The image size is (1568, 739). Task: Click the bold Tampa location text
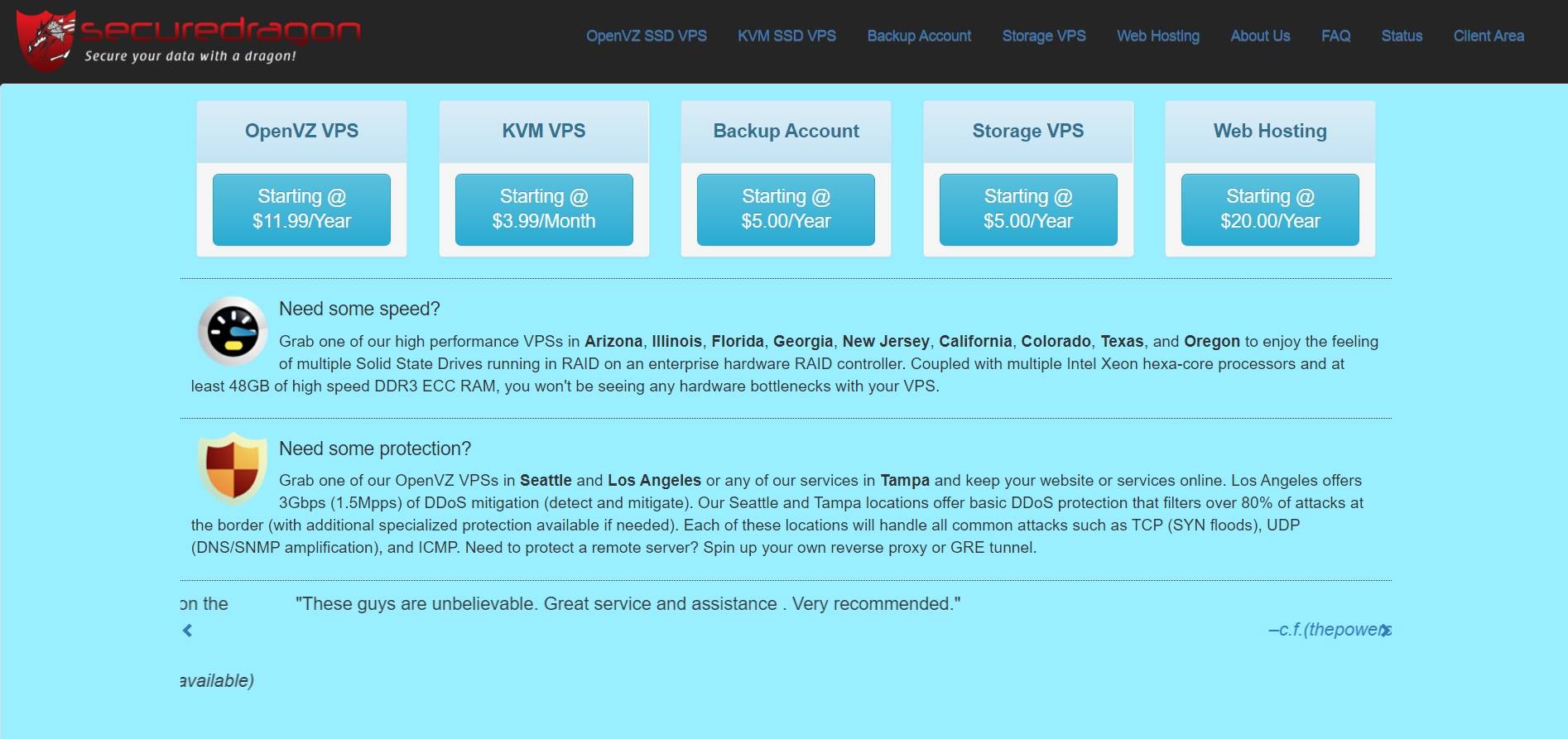905,480
